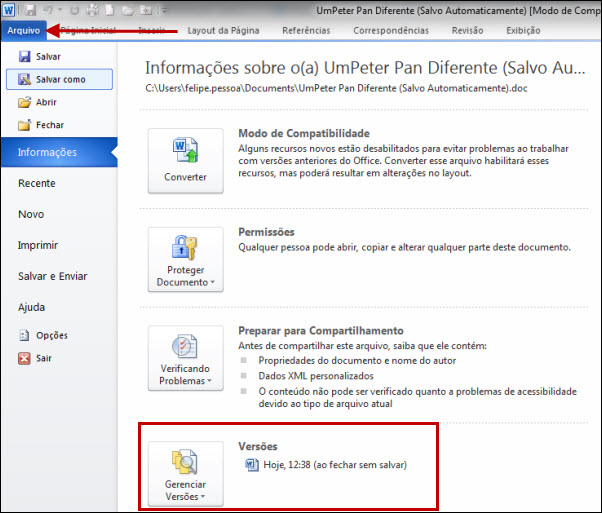The width and height of the screenshot is (602, 513).
Task: Click the Converter document button
Action: pyautogui.click(x=185, y=161)
